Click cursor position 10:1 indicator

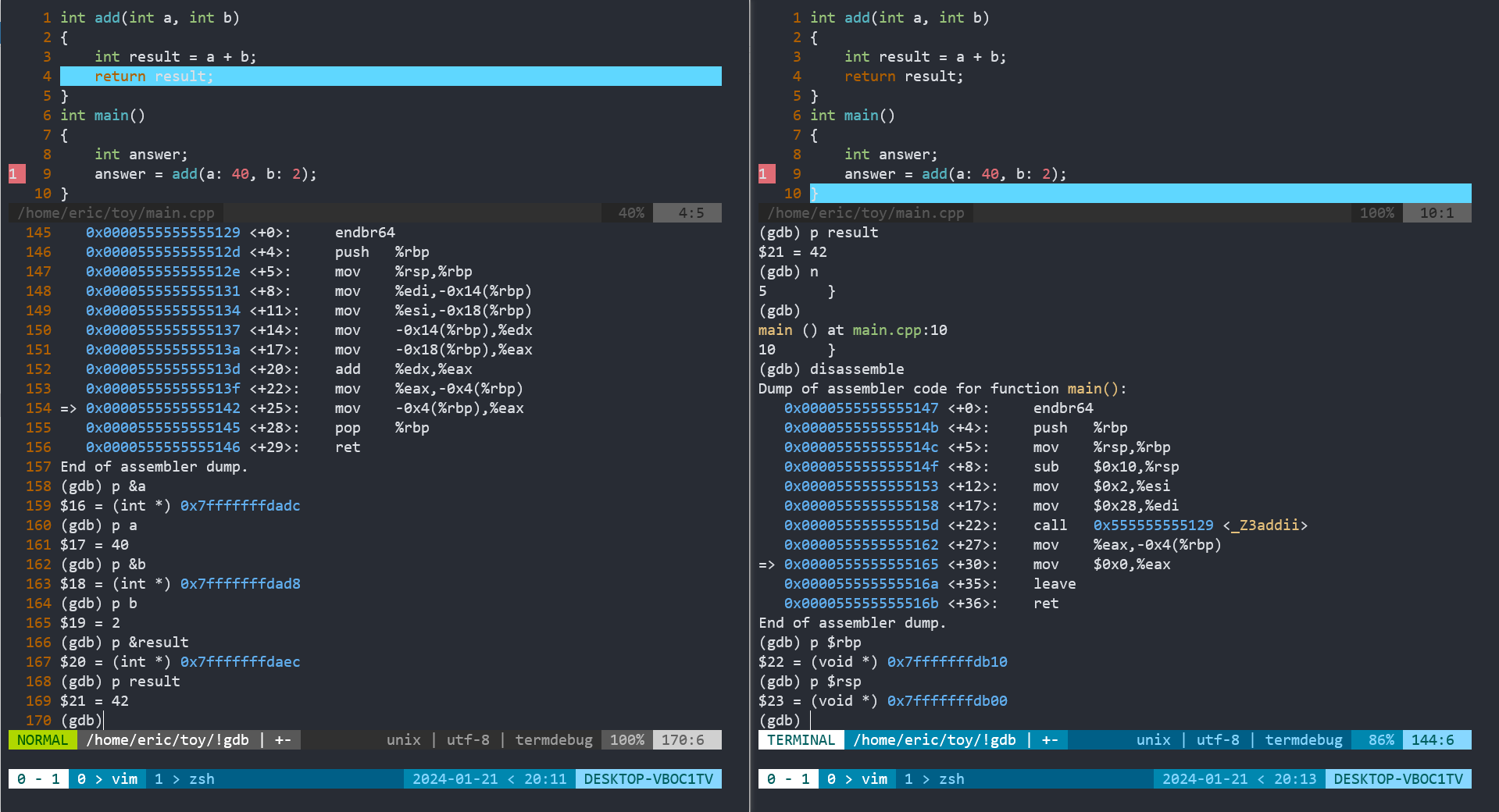(1437, 213)
